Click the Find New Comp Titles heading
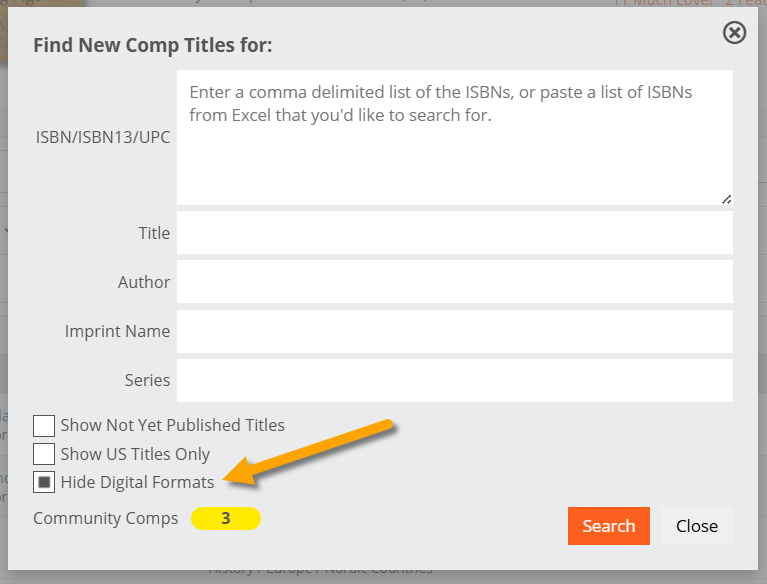 (x=153, y=45)
